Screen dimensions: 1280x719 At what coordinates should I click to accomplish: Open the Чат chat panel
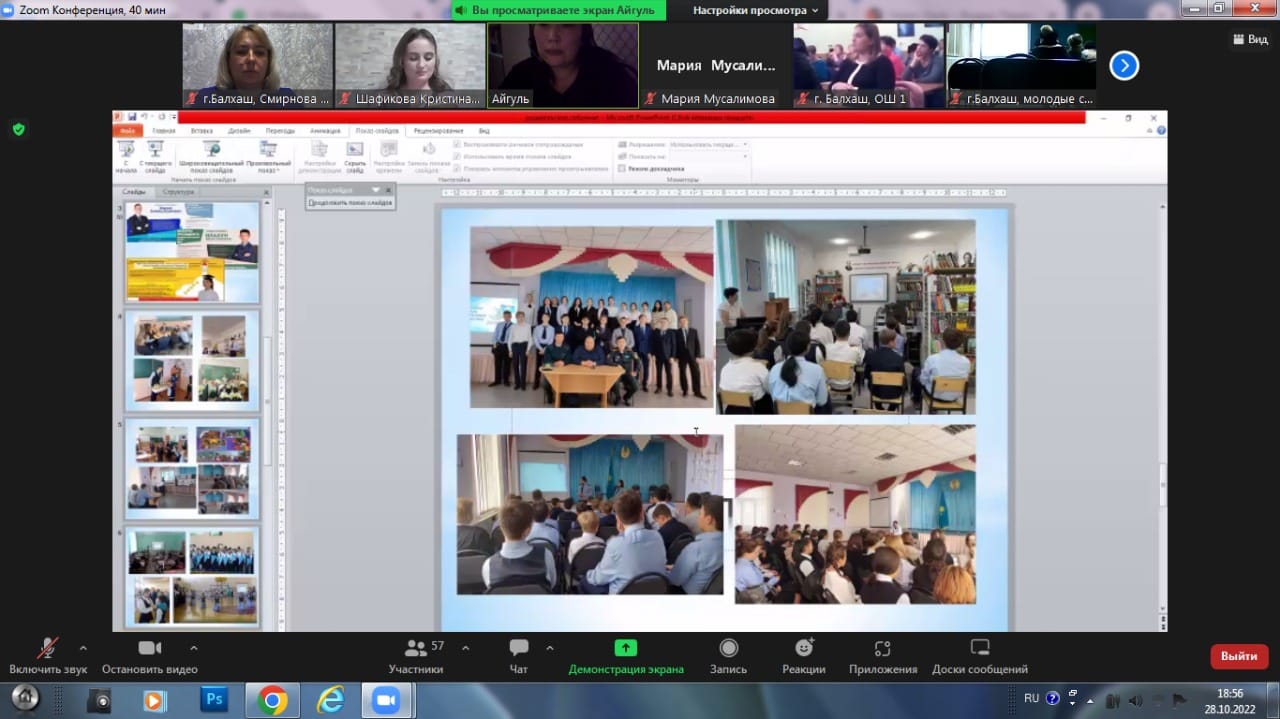[x=518, y=649]
